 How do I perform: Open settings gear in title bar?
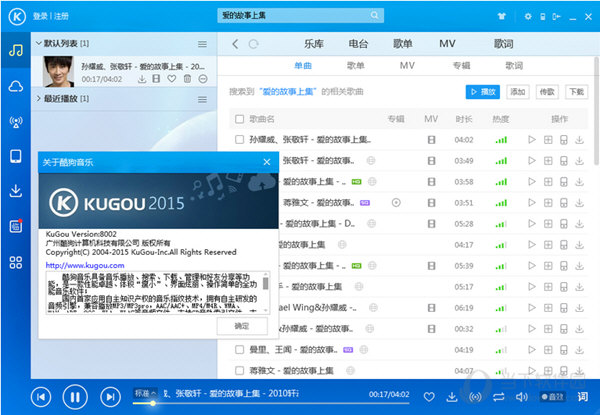point(528,16)
